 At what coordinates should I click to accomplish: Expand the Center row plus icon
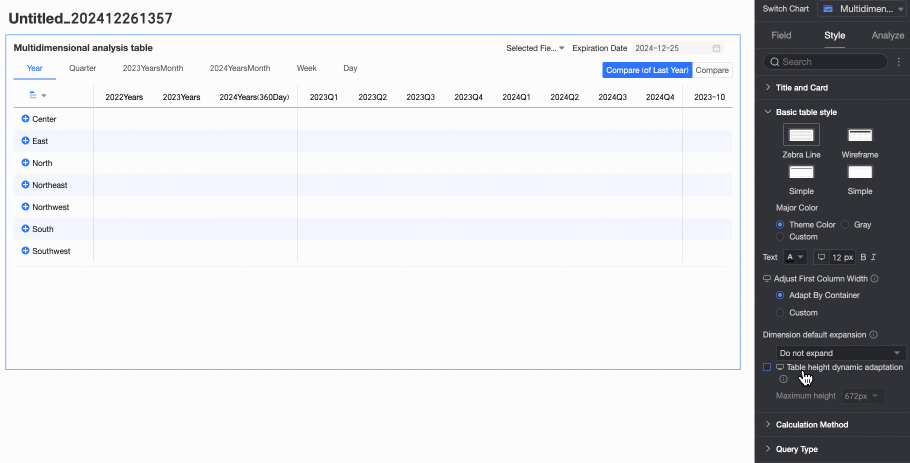(x=25, y=119)
